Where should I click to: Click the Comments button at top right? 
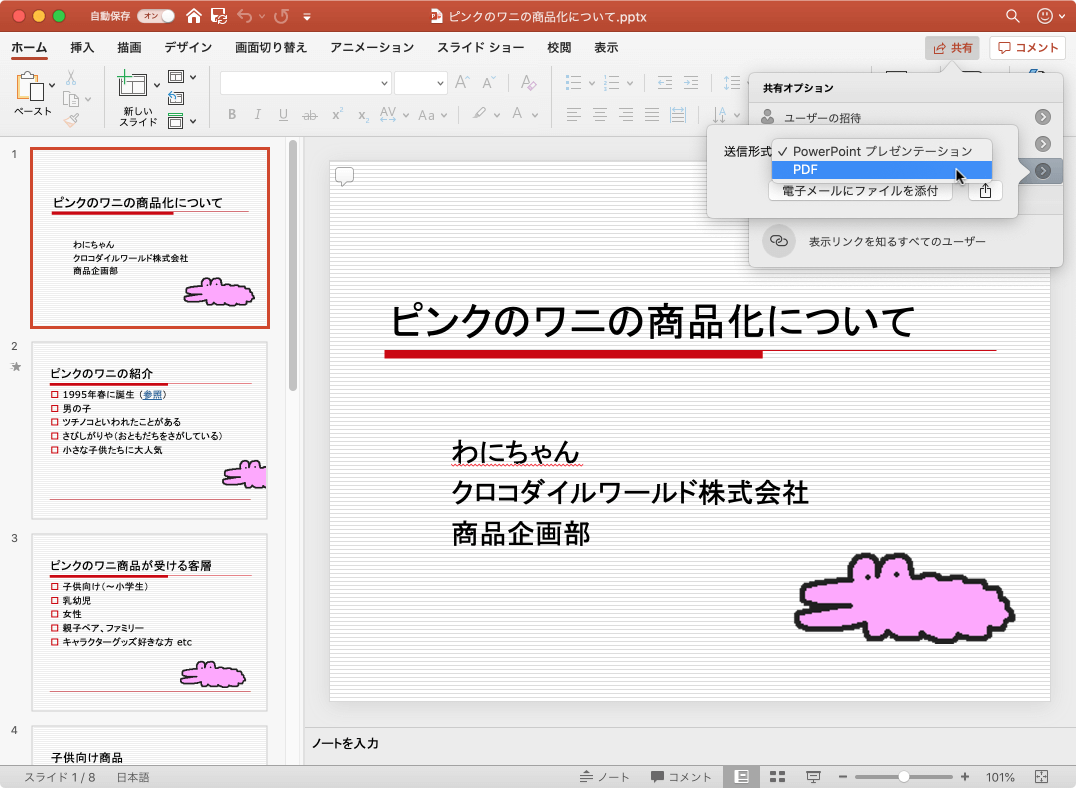[1027, 48]
